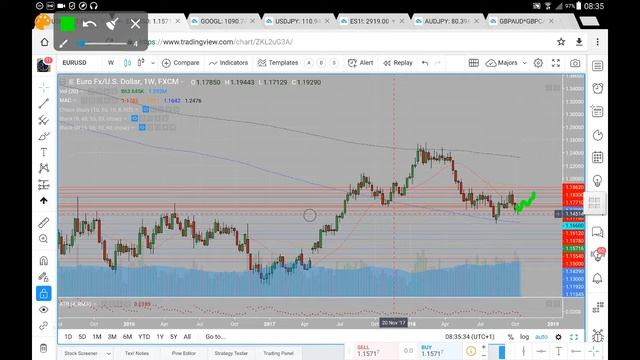Set date range to 1D

point(68,337)
